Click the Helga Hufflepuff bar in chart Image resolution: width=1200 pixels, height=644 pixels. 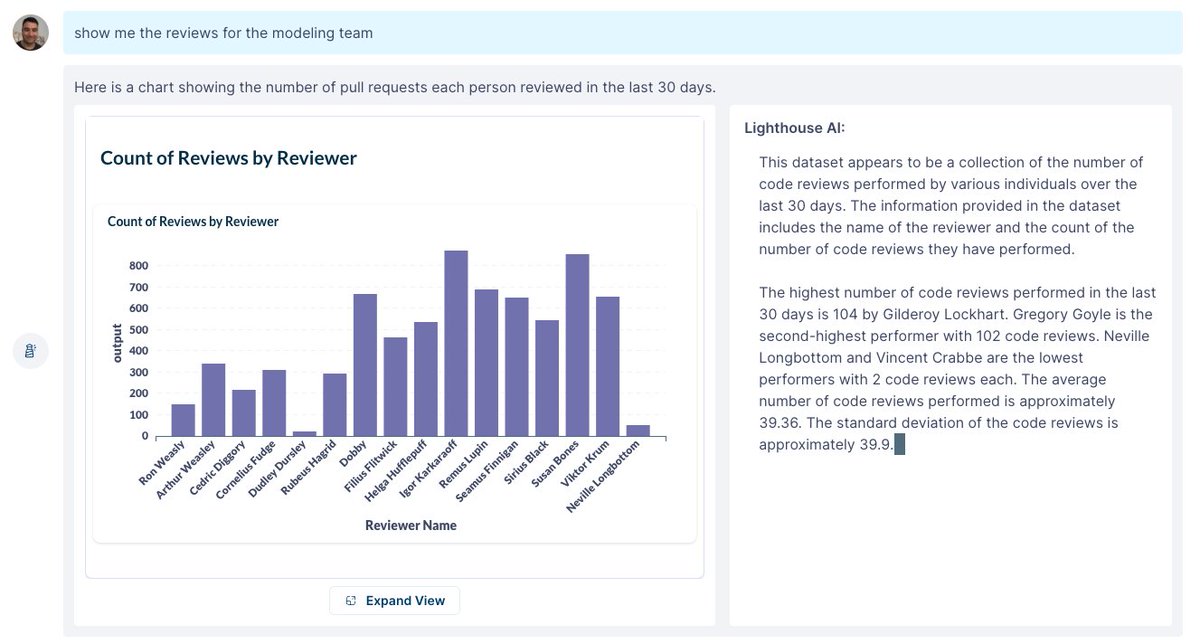[426, 379]
